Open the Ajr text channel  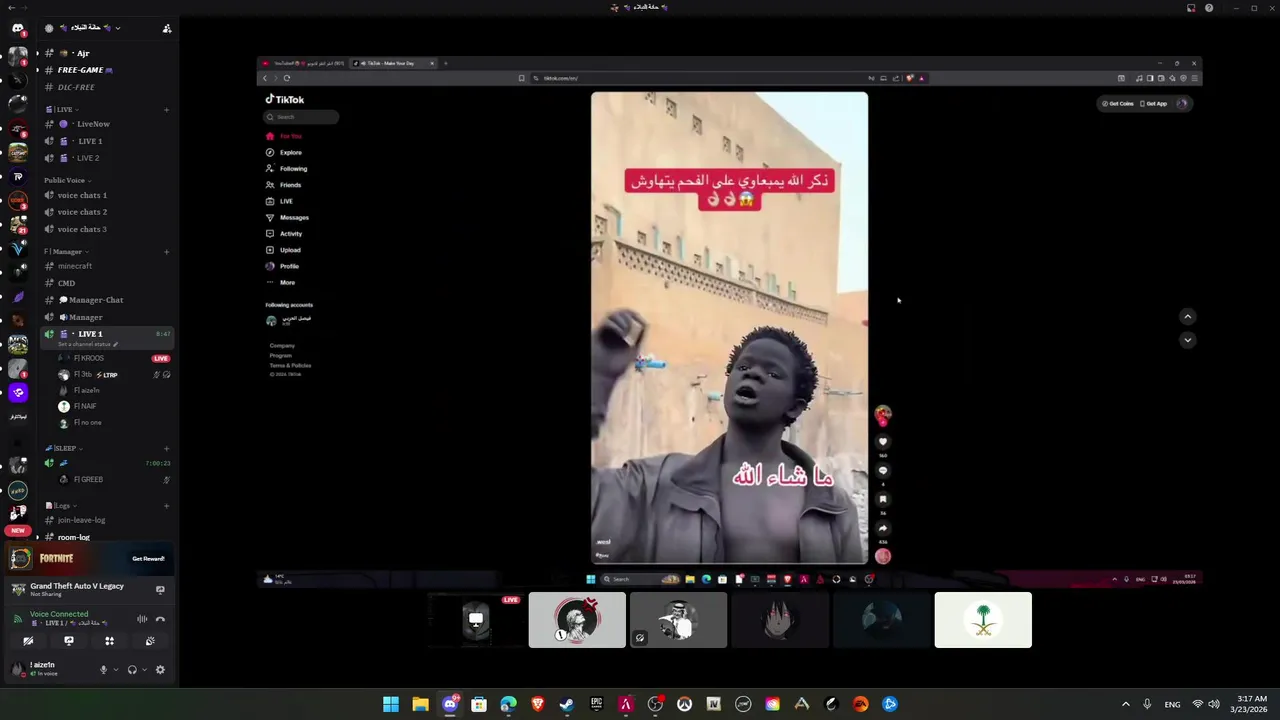pos(107,53)
